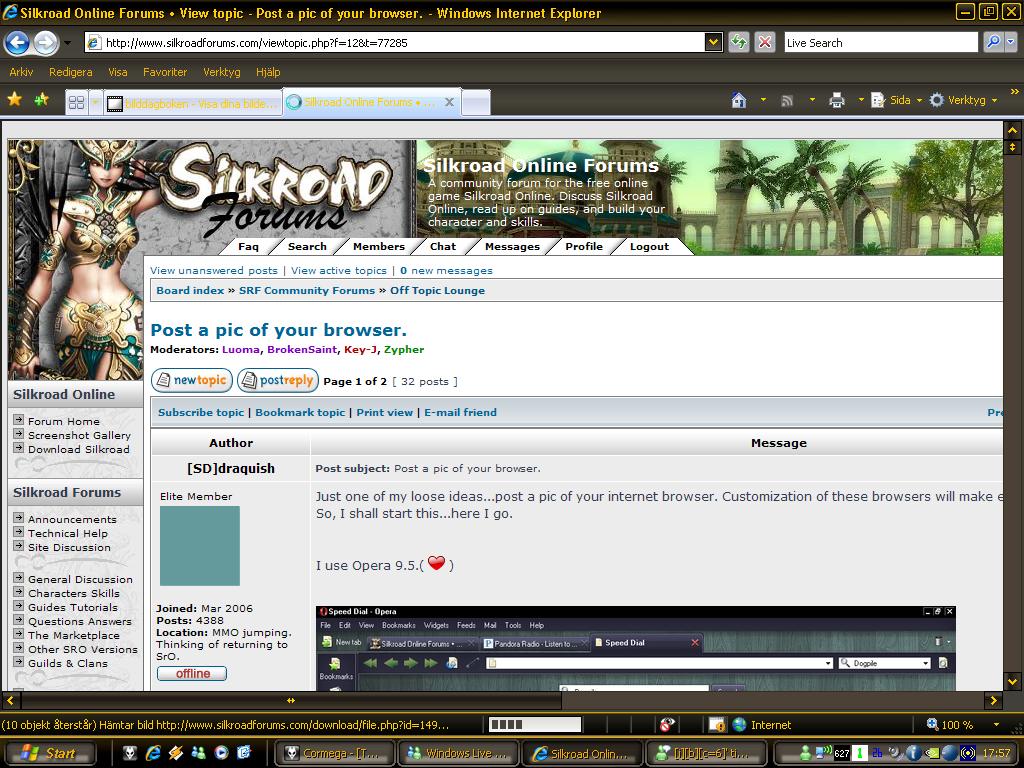Click the Print icon in toolbar
1024x768 pixels.
point(837,100)
